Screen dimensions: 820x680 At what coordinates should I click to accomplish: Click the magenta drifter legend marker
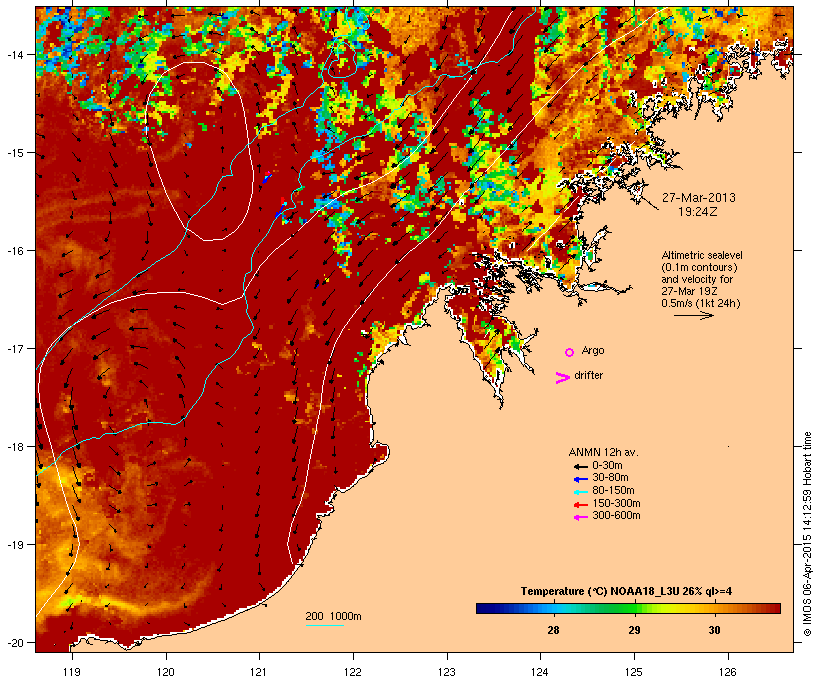point(563,377)
